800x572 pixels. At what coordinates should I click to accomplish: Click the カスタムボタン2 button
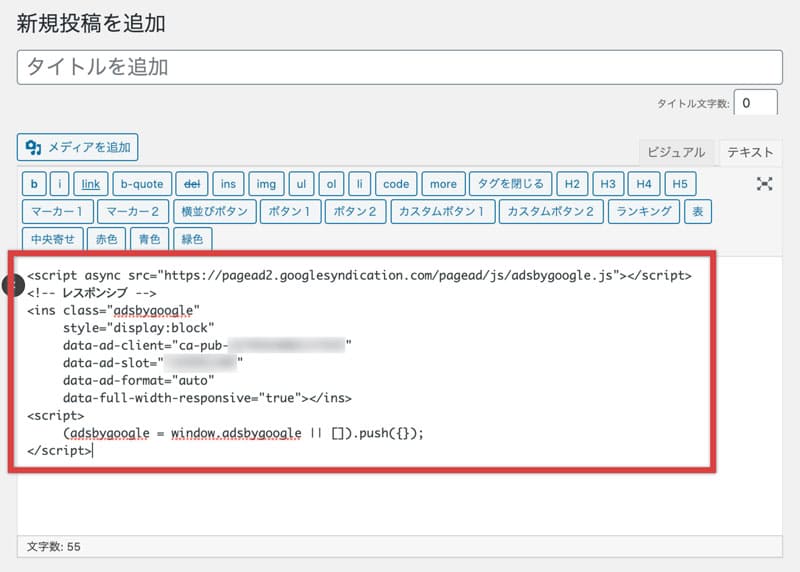click(551, 211)
